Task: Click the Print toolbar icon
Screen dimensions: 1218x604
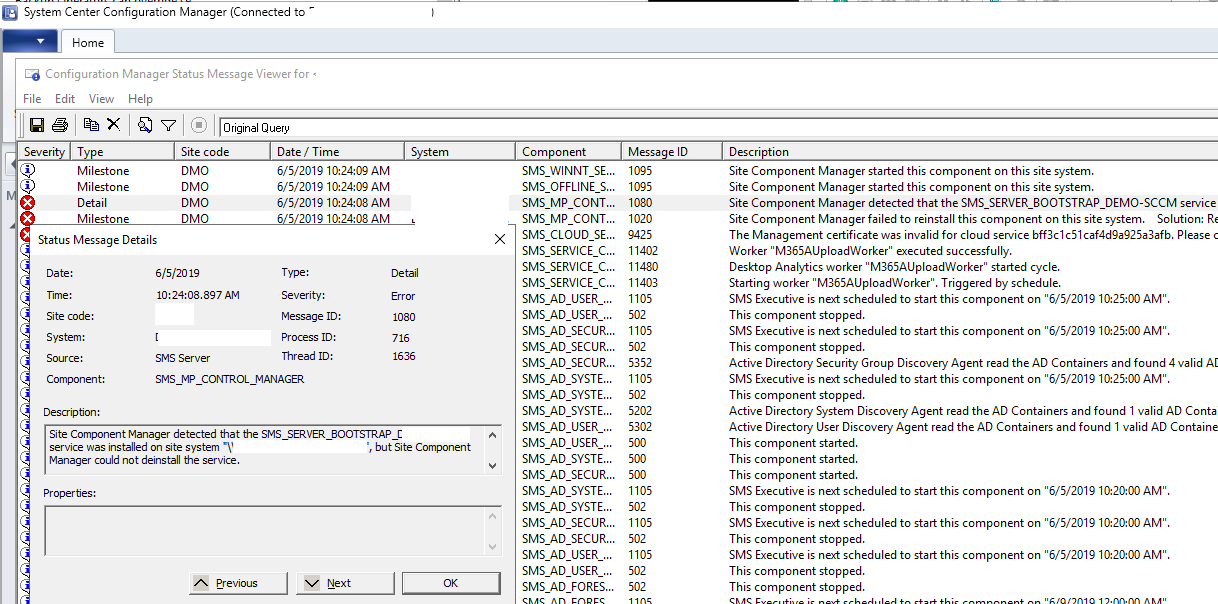Action: tap(60, 125)
